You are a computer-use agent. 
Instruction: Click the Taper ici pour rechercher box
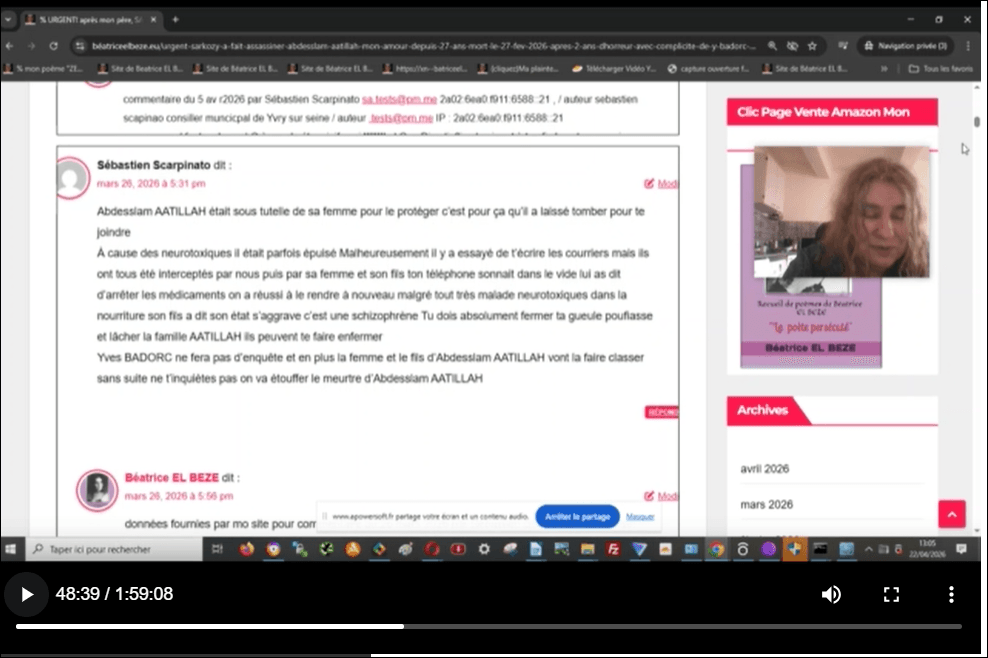[114, 550]
